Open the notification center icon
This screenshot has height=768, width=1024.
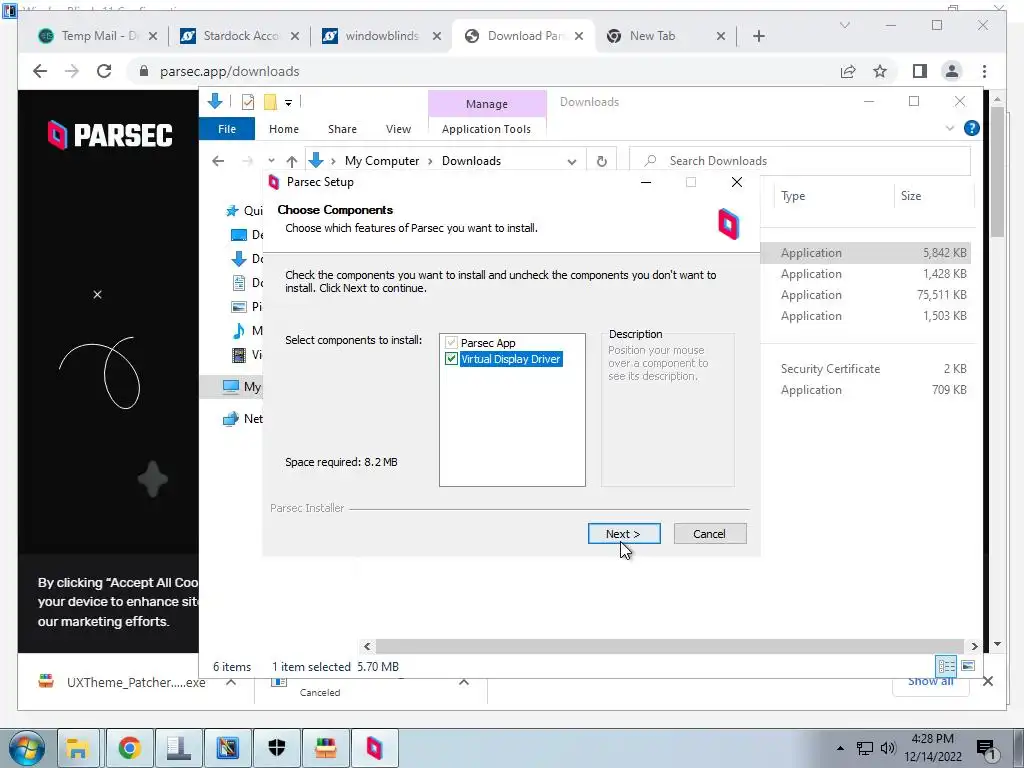pos(986,749)
